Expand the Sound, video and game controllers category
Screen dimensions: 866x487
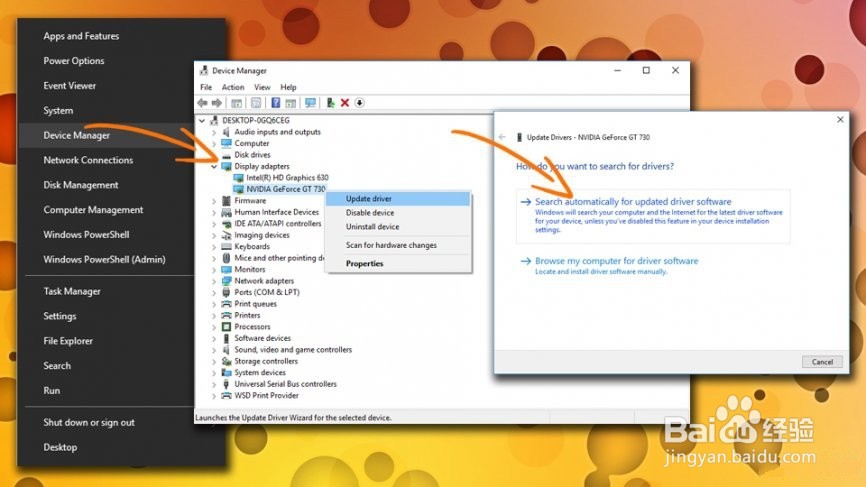(x=214, y=350)
